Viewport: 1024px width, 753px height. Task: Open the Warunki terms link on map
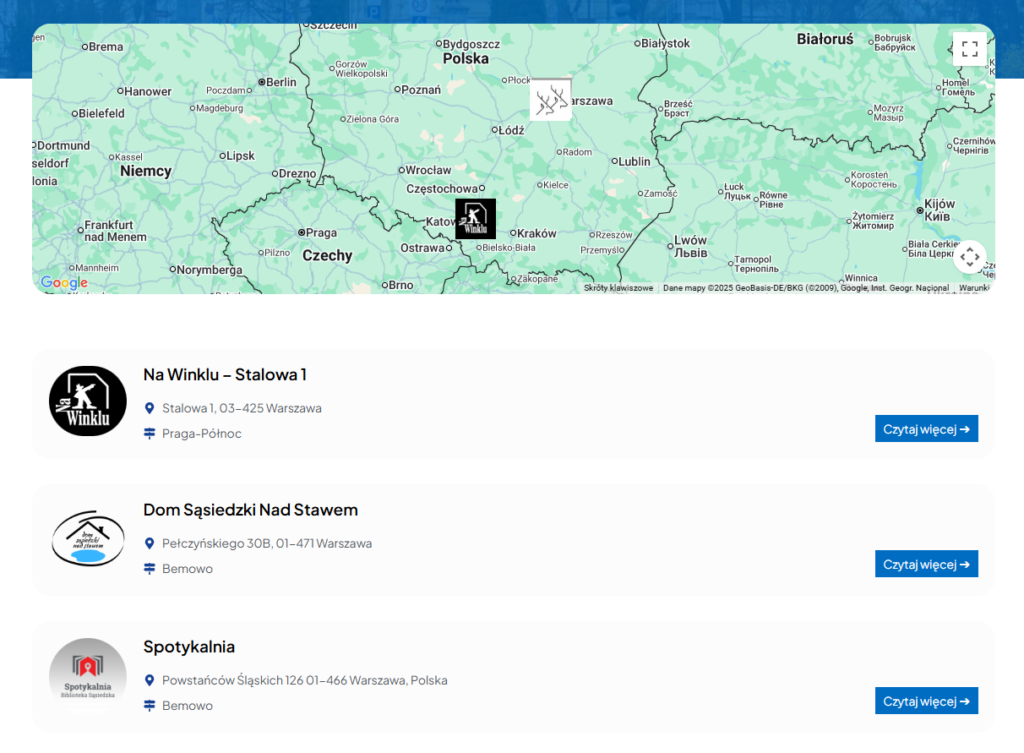(975, 288)
